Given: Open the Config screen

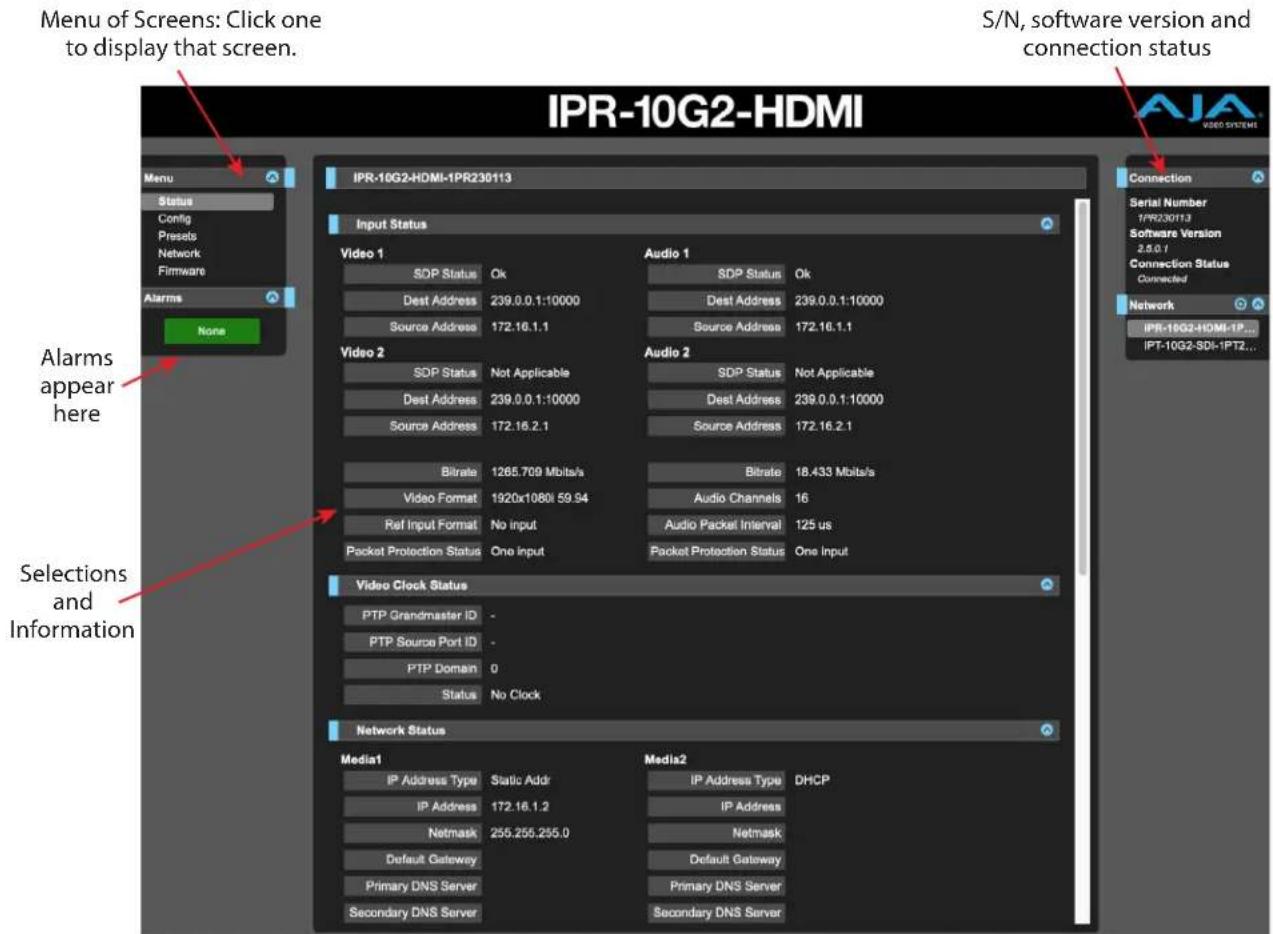Looking at the screenshot, I should point(174,219).
